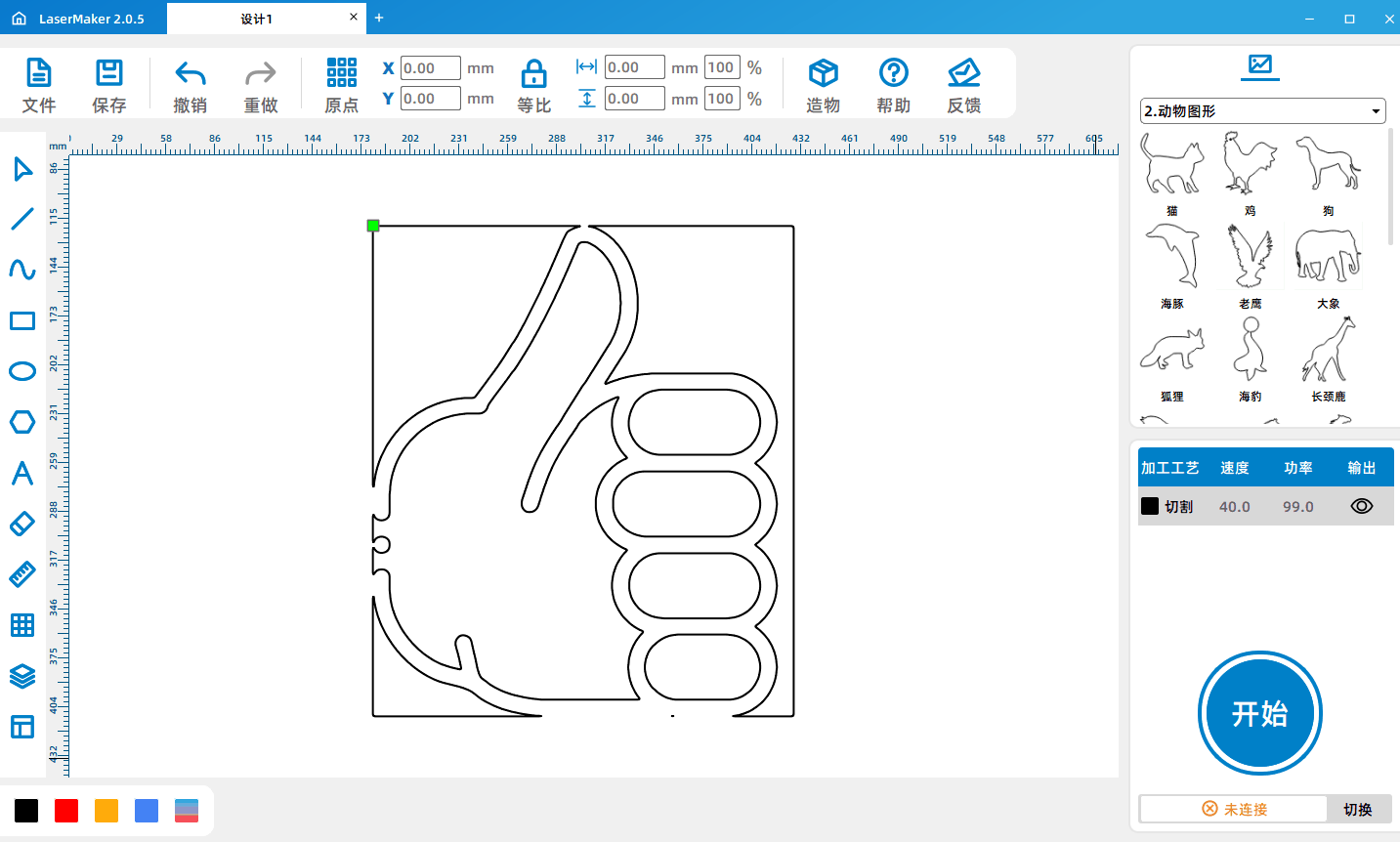Viewport: 1400px width, 842px height.
Task: Click the 切割 power value 99.0
Action: pyautogui.click(x=1298, y=507)
